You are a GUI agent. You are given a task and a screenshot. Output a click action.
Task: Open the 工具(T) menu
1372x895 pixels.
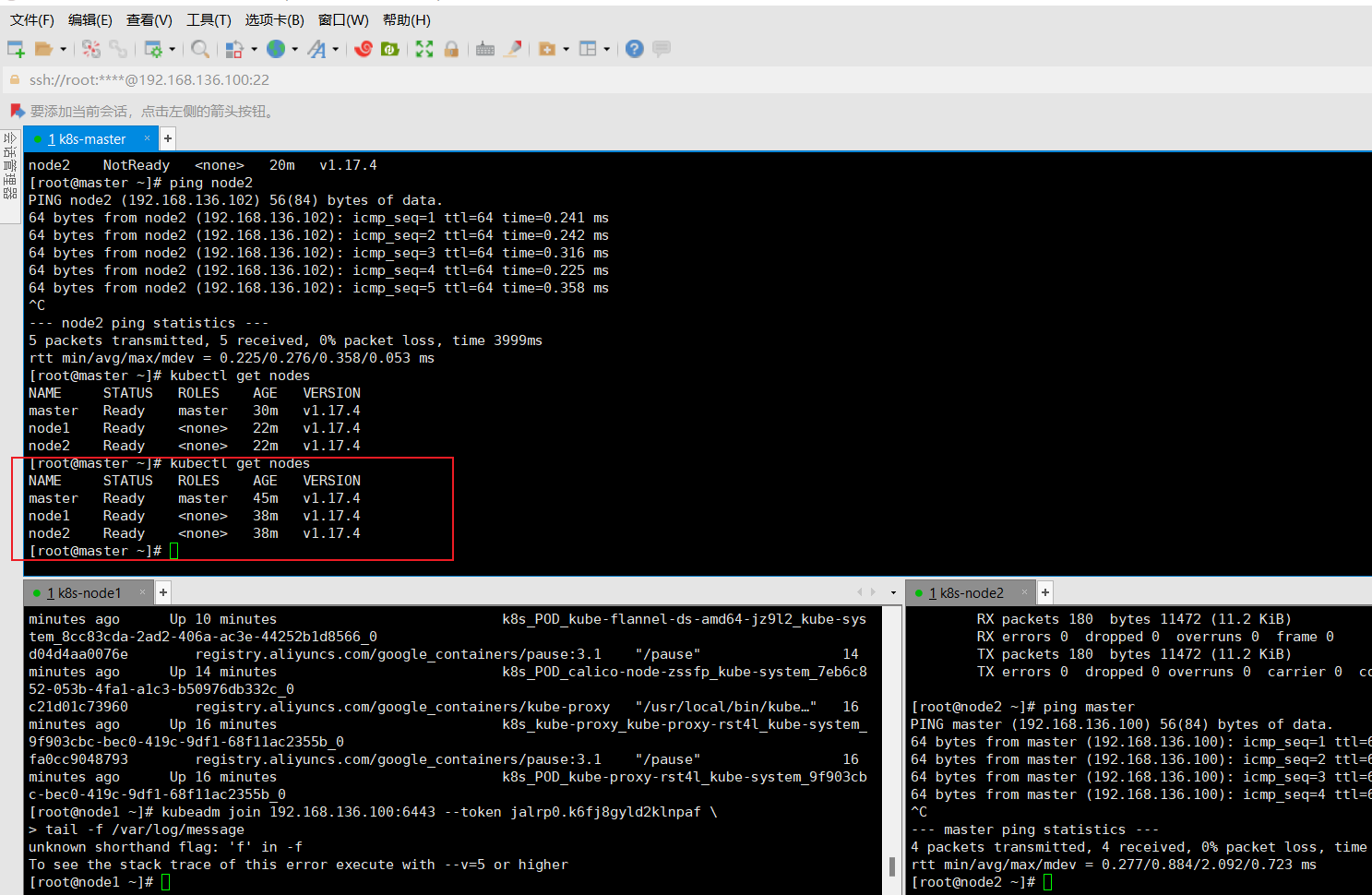[209, 19]
